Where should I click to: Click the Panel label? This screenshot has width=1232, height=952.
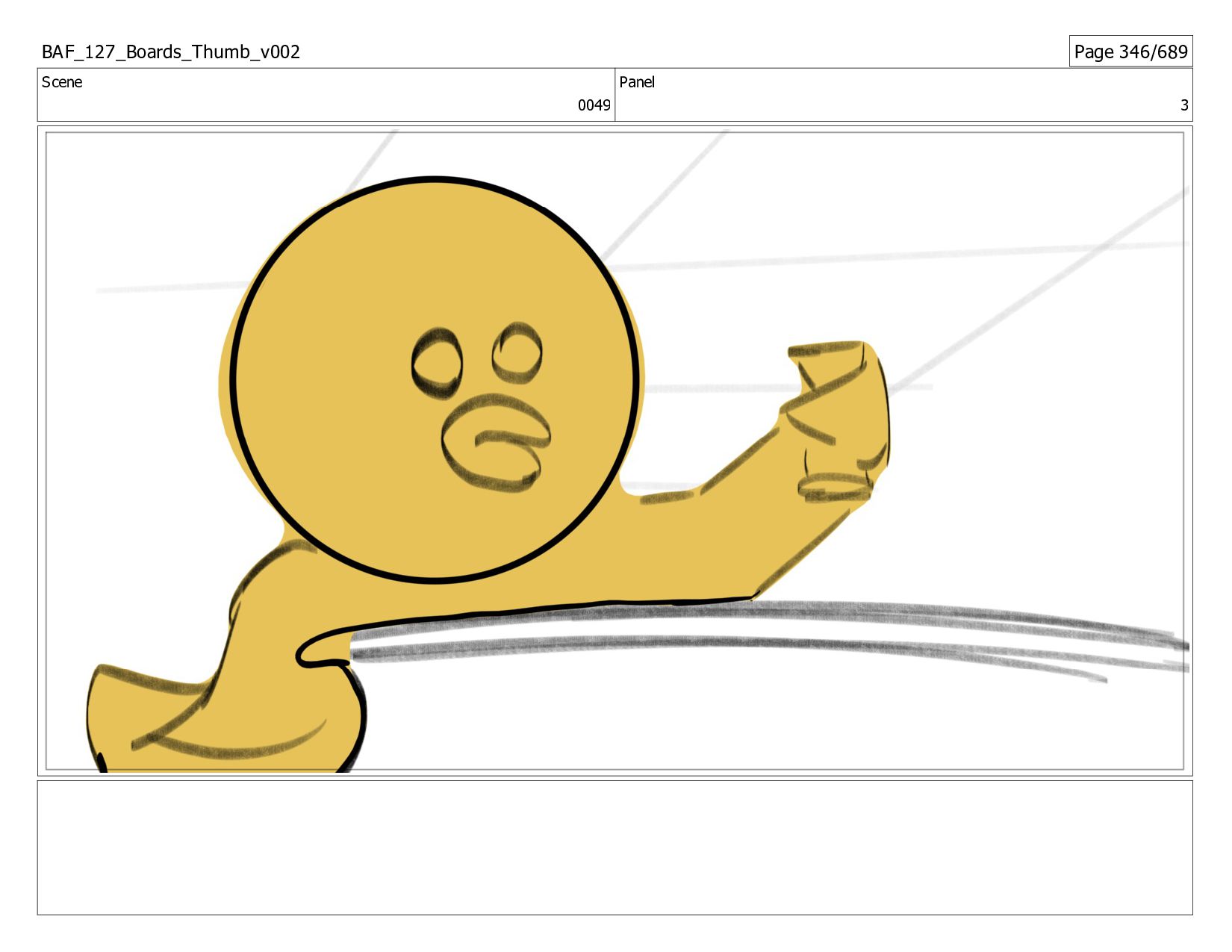pos(637,82)
